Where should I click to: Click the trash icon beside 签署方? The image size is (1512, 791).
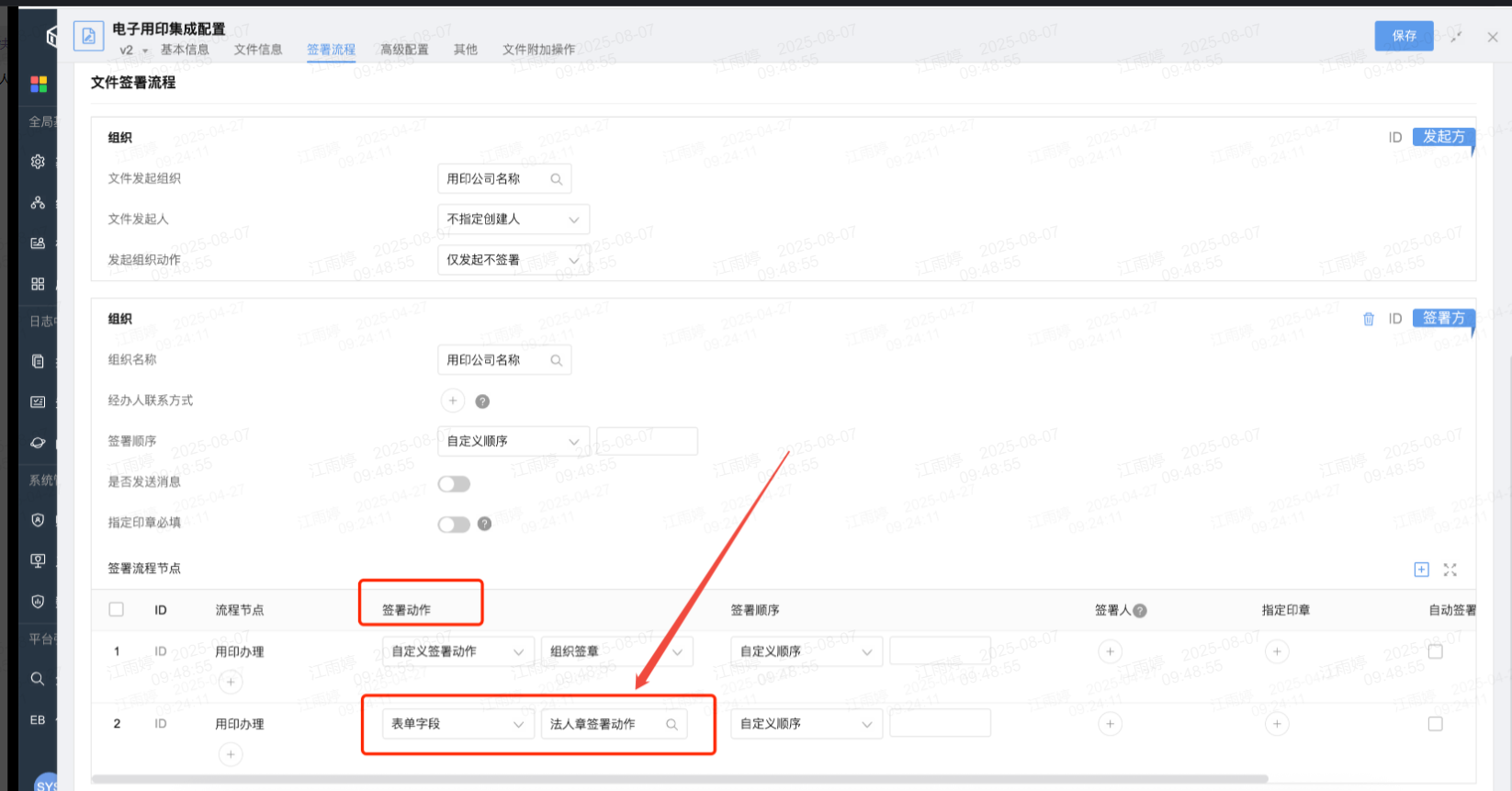coord(1369,319)
